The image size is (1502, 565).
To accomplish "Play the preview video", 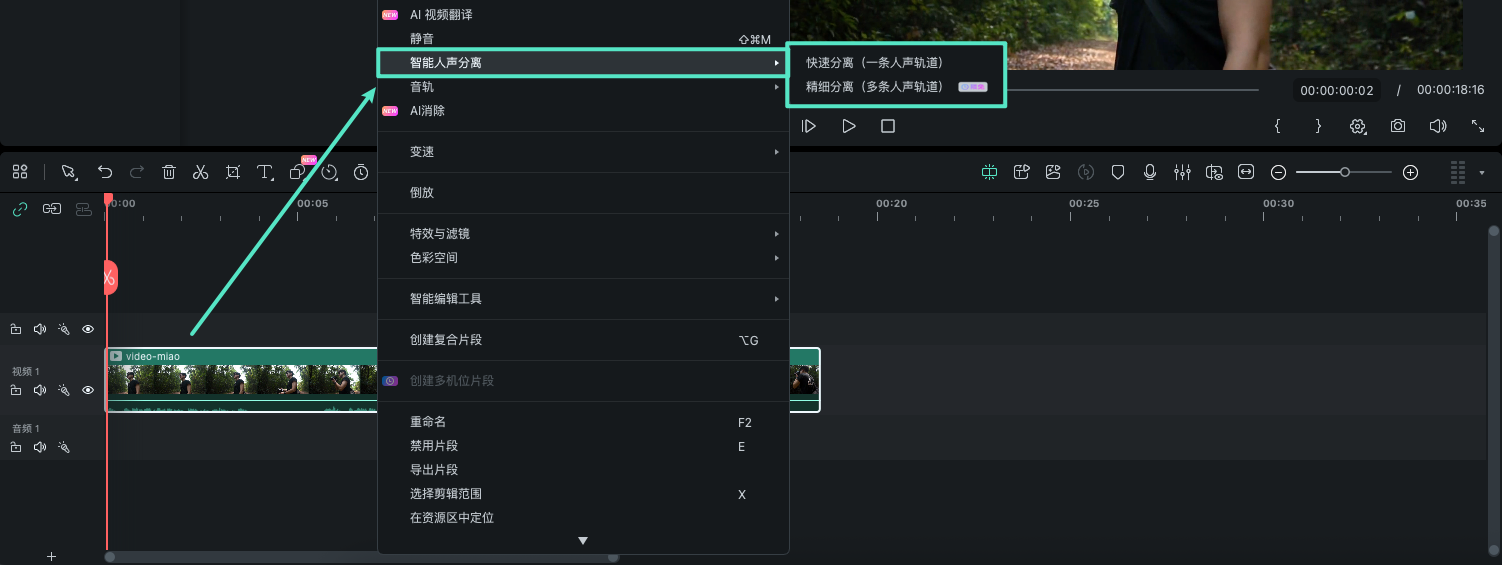I will point(848,126).
